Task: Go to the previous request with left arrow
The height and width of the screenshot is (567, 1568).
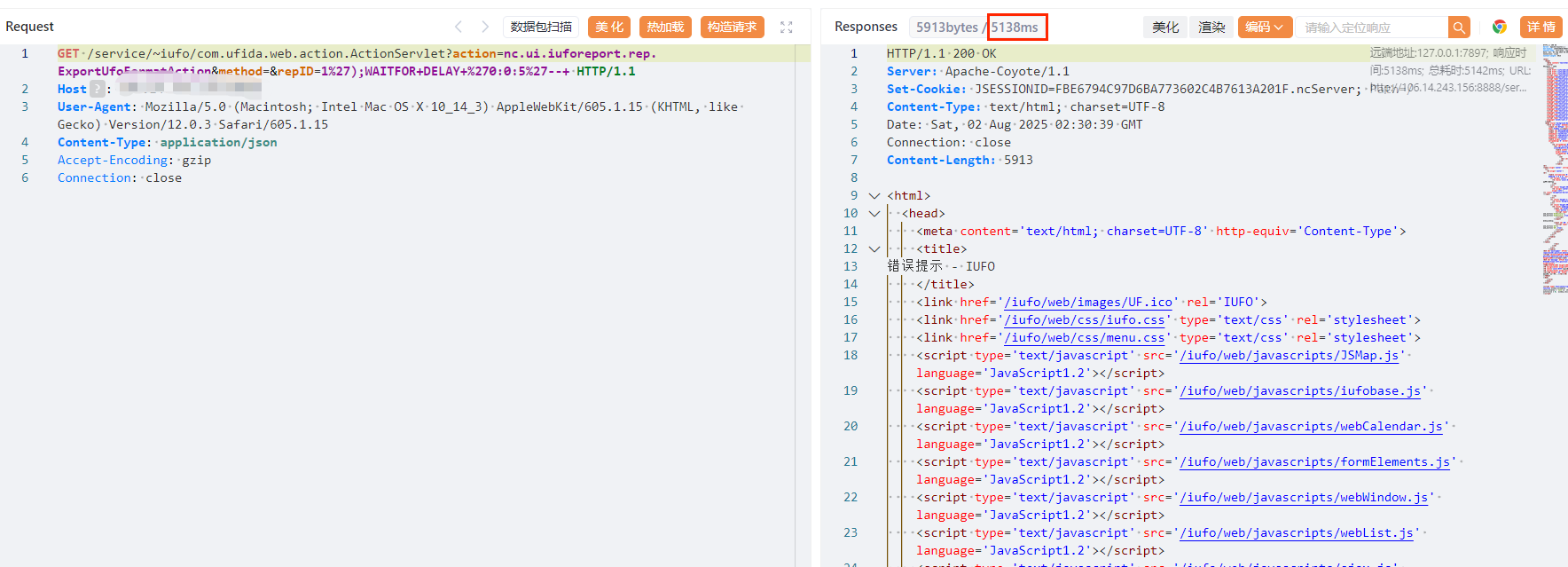Action: (459, 27)
